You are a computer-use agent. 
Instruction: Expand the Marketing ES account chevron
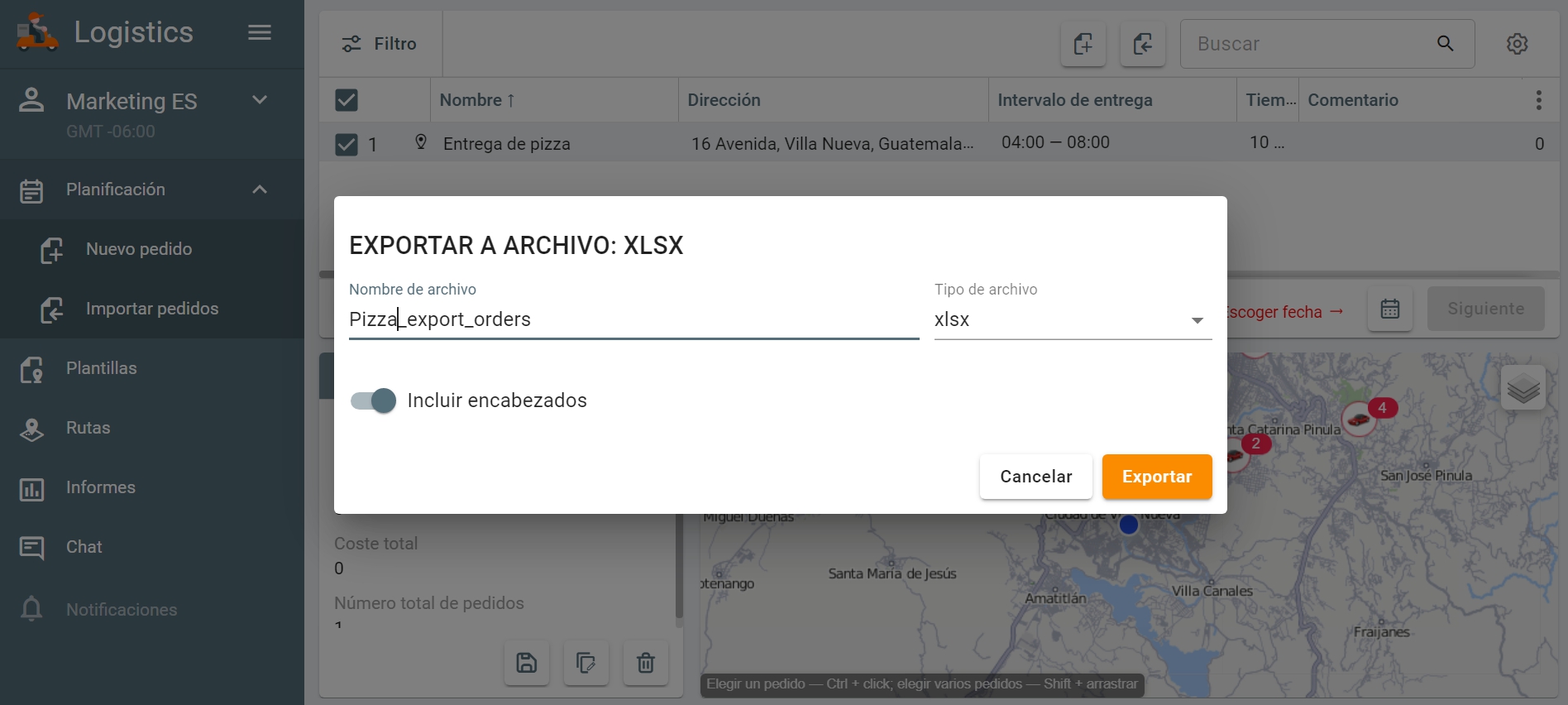click(260, 100)
